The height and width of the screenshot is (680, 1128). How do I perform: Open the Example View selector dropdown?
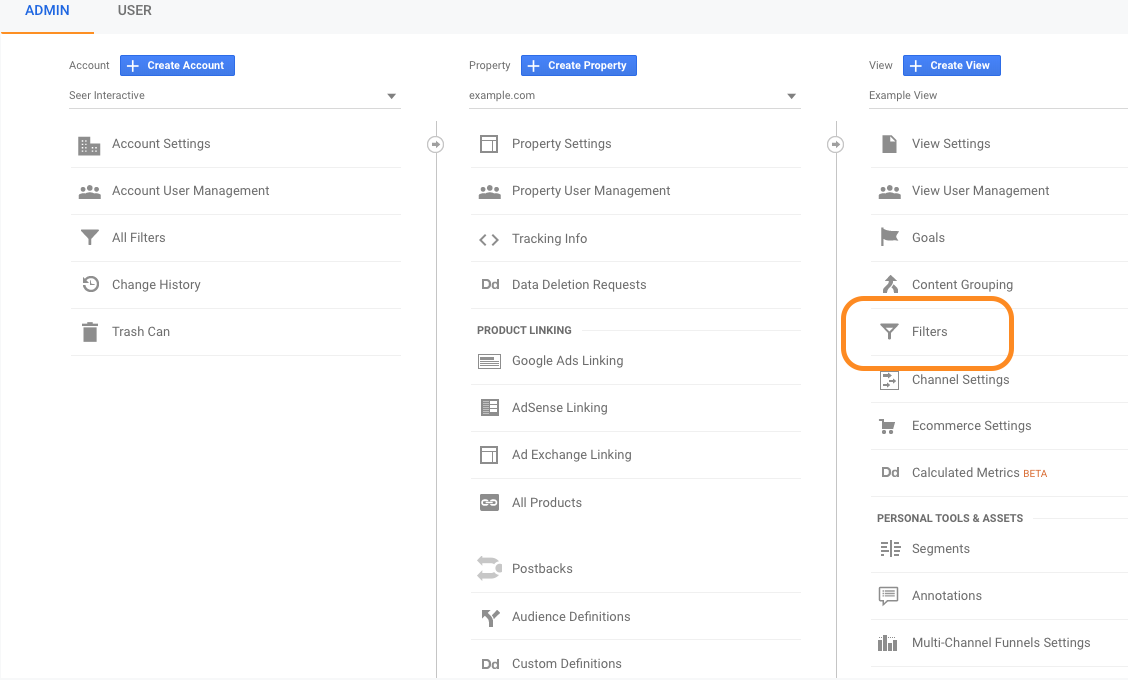tap(995, 96)
